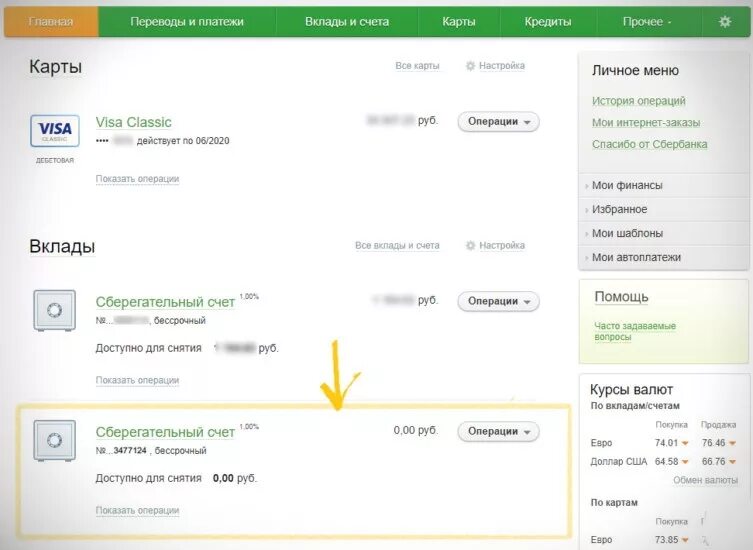Viewport: 753px width, 550px height.
Task: Open Часто задаваемые вопросы link
Action: pyautogui.click(x=635, y=331)
